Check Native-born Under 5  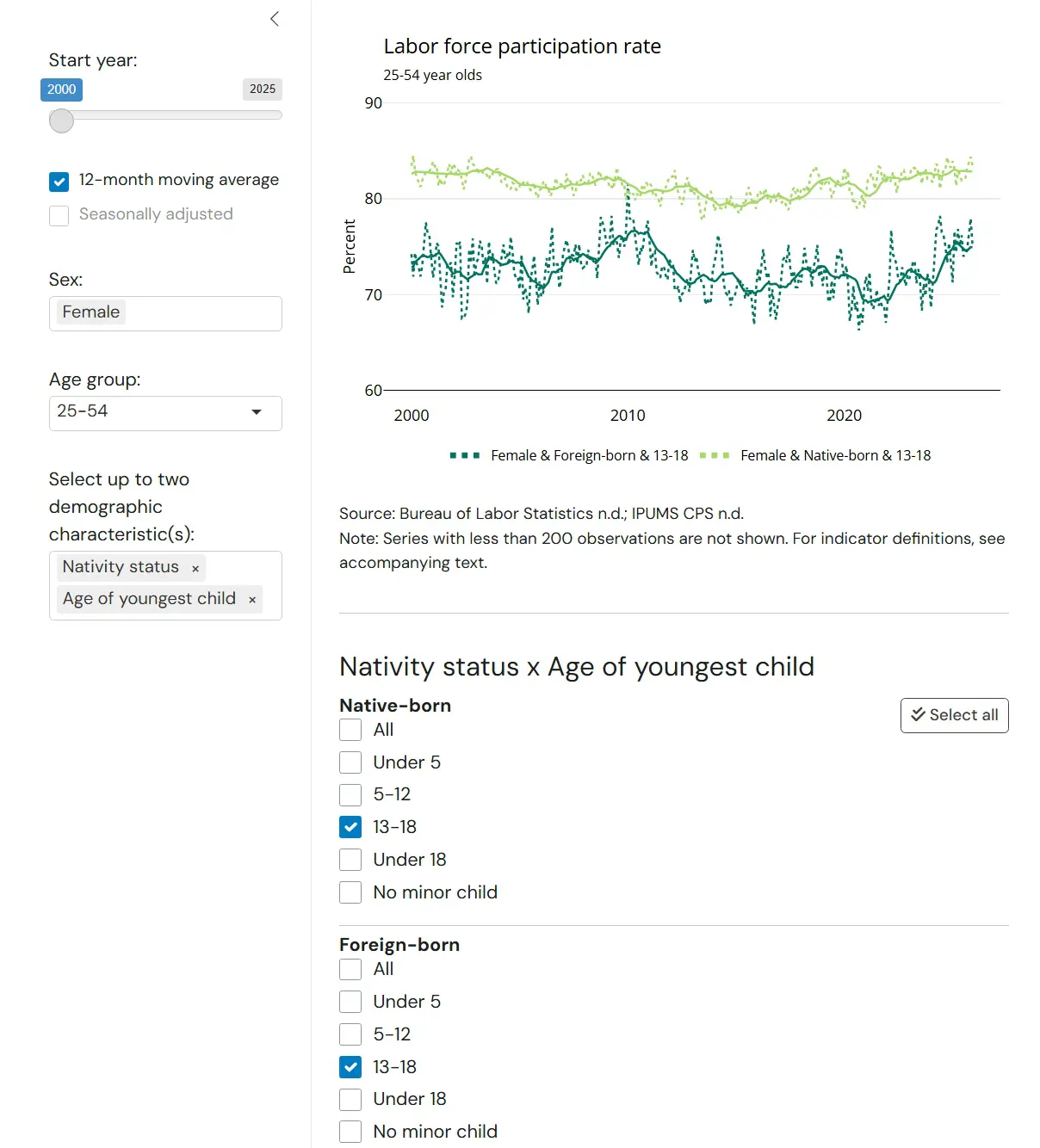350,762
